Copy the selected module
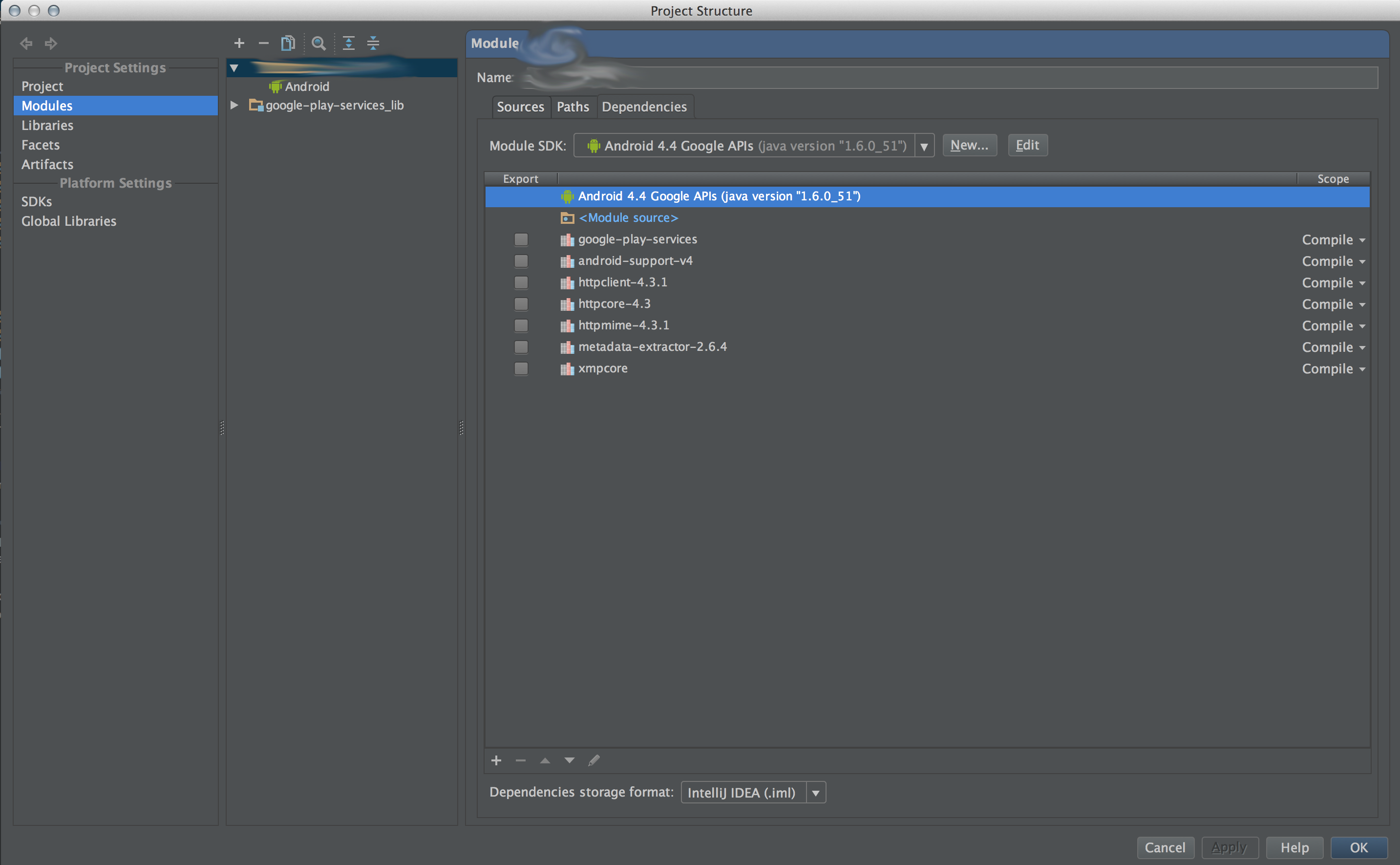 (288, 43)
